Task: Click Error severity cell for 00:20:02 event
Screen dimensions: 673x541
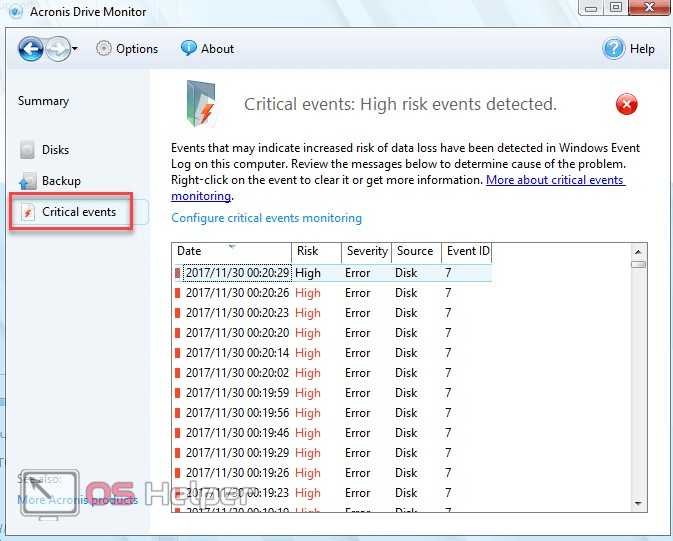Action: [x=358, y=373]
